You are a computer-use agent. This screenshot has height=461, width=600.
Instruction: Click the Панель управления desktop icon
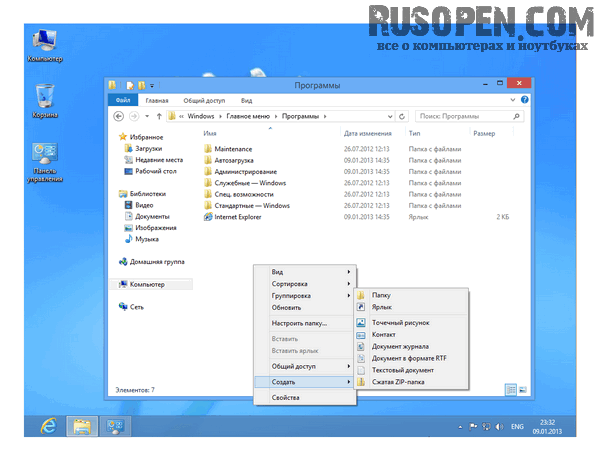(44, 156)
